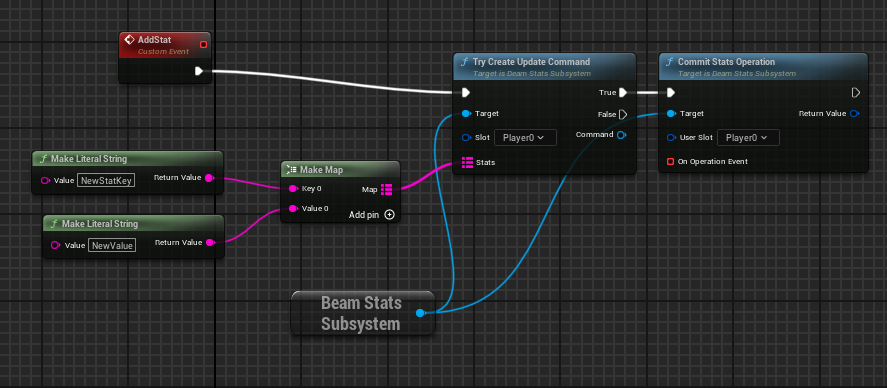Click the On Operation Event red pin

coord(670,162)
